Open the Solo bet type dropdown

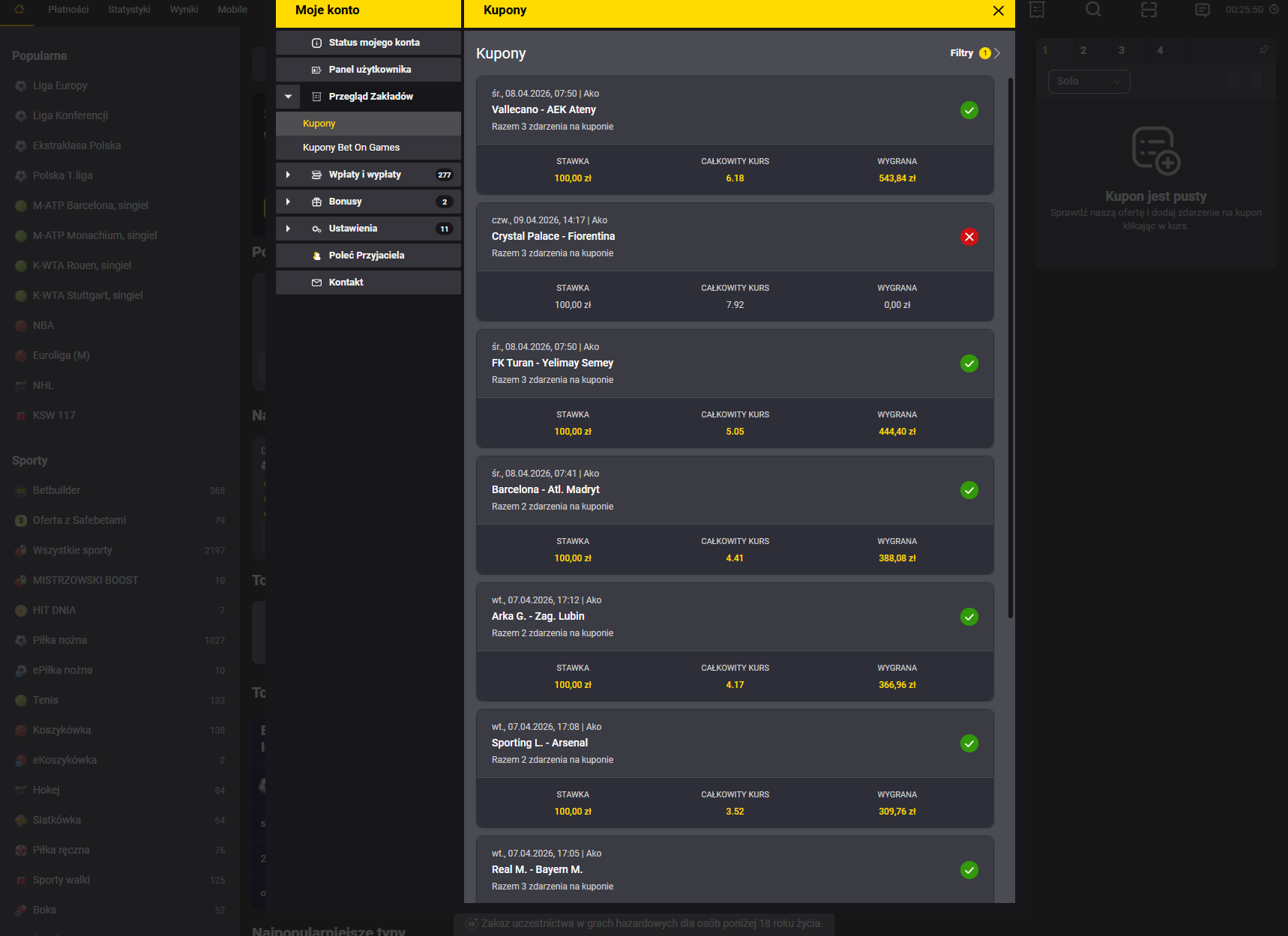click(x=1089, y=82)
